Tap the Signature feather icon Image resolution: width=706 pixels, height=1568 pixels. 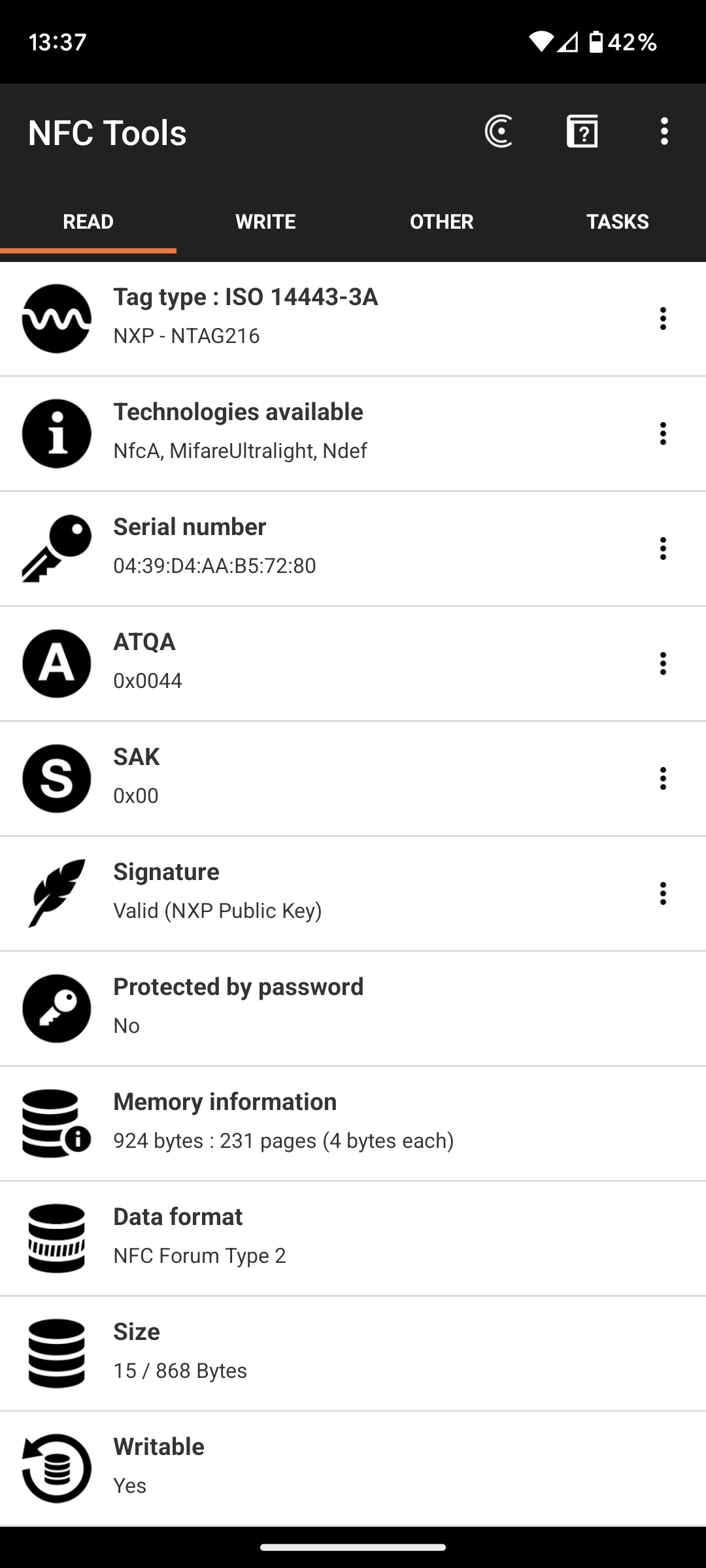[57, 894]
